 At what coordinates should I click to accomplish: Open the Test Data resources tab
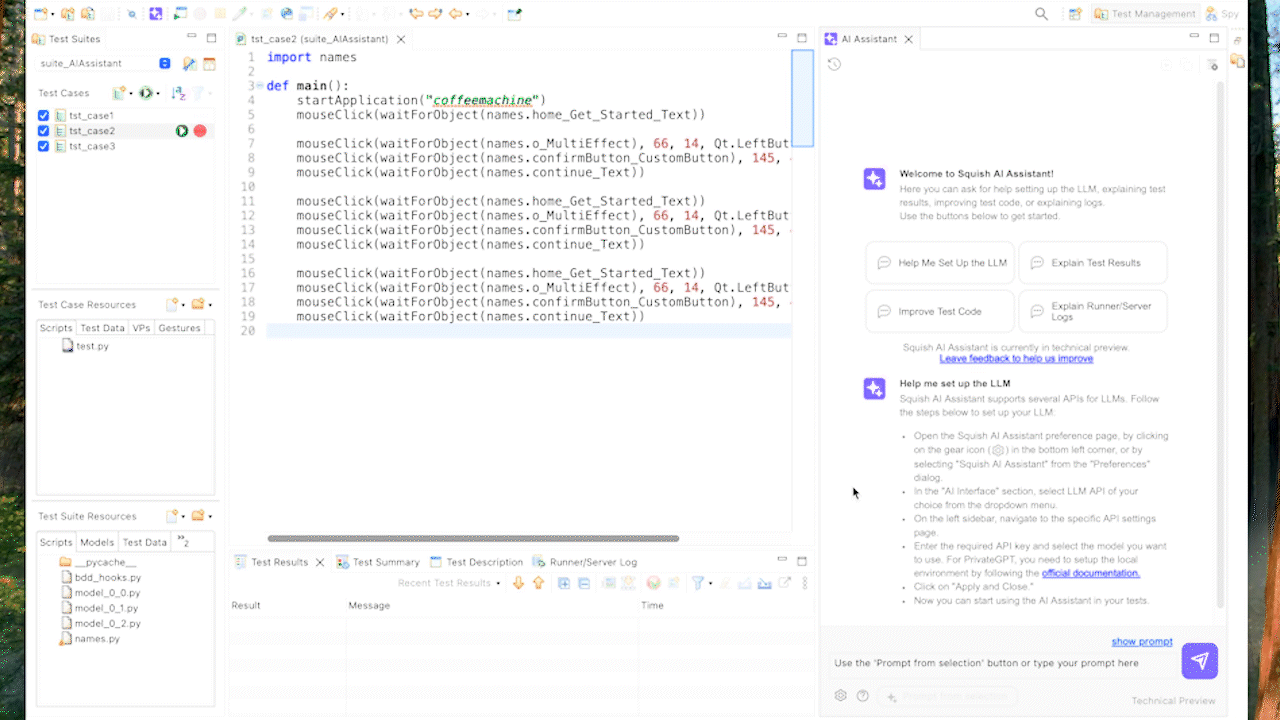coord(102,328)
